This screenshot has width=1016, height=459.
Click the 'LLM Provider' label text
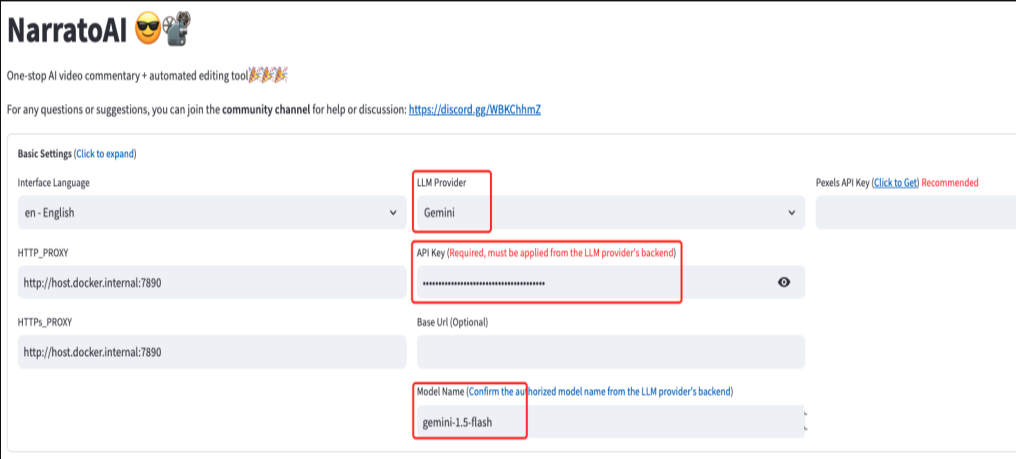[x=441, y=183]
